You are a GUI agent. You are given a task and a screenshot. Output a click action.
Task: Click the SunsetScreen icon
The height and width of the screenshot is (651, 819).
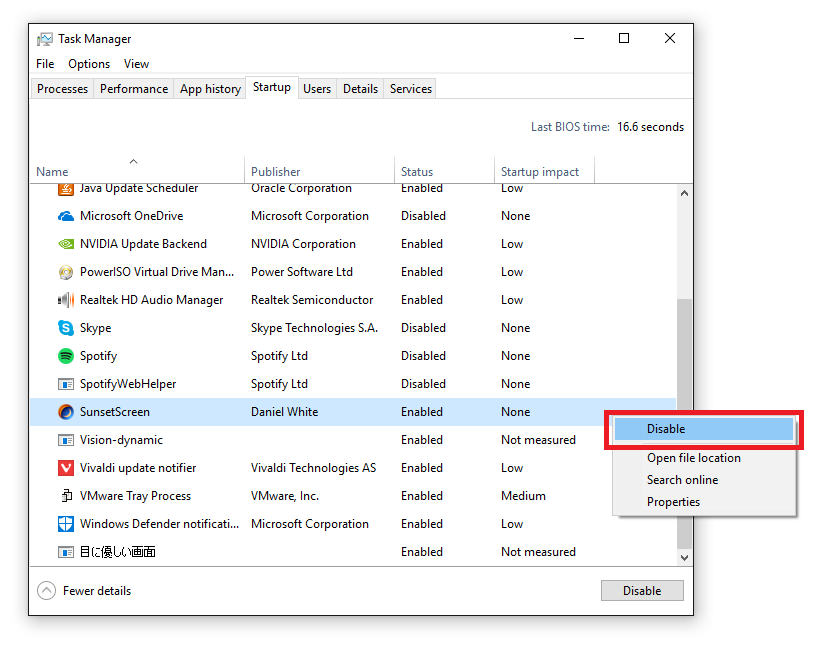(65, 412)
